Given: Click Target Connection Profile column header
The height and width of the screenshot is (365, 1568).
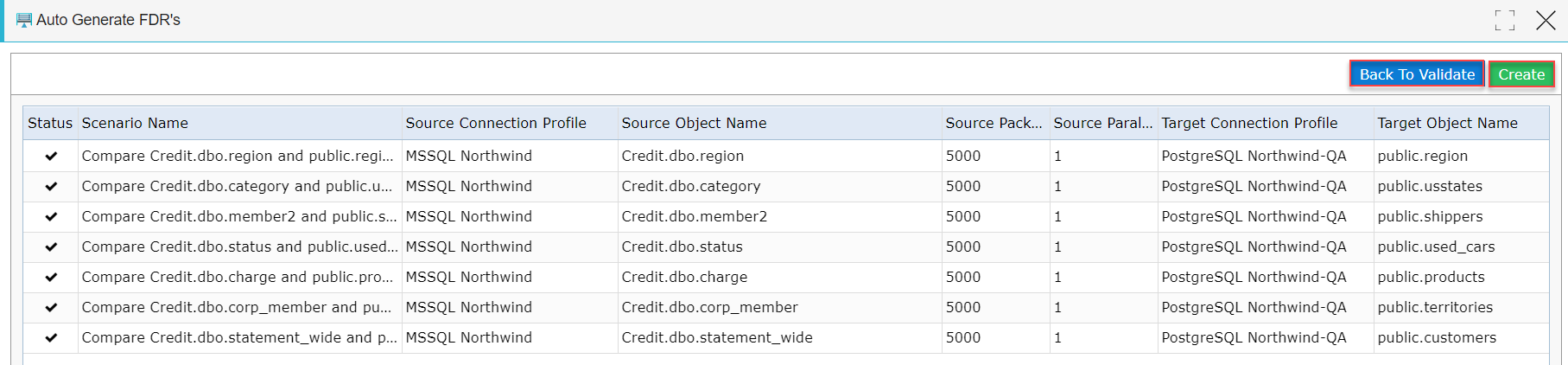Looking at the screenshot, I should 1266,123.
